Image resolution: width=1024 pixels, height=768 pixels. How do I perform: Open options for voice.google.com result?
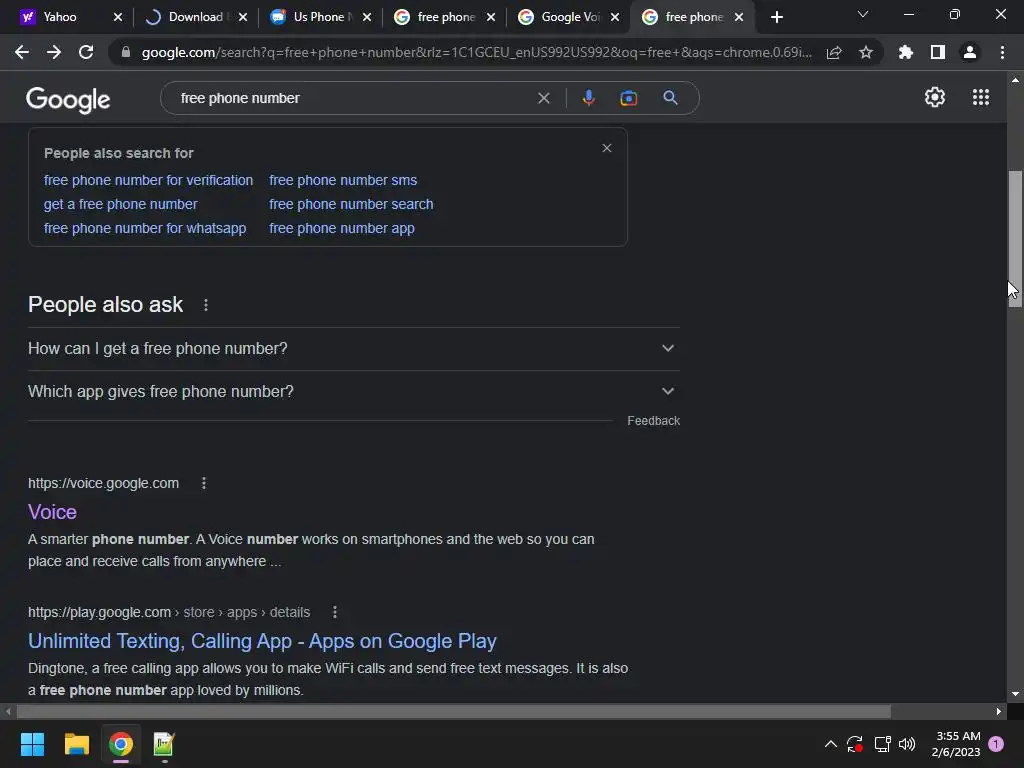(204, 483)
